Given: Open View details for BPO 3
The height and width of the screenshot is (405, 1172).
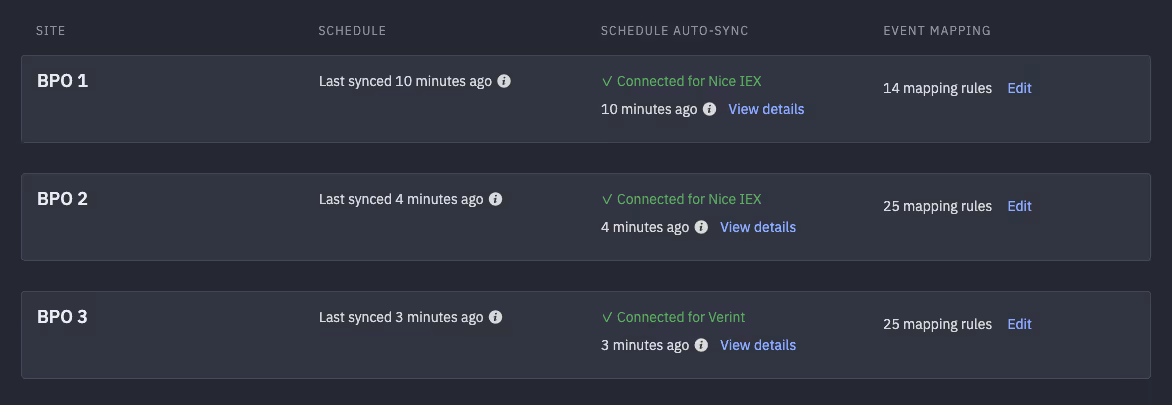Looking at the screenshot, I should tap(758, 345).
